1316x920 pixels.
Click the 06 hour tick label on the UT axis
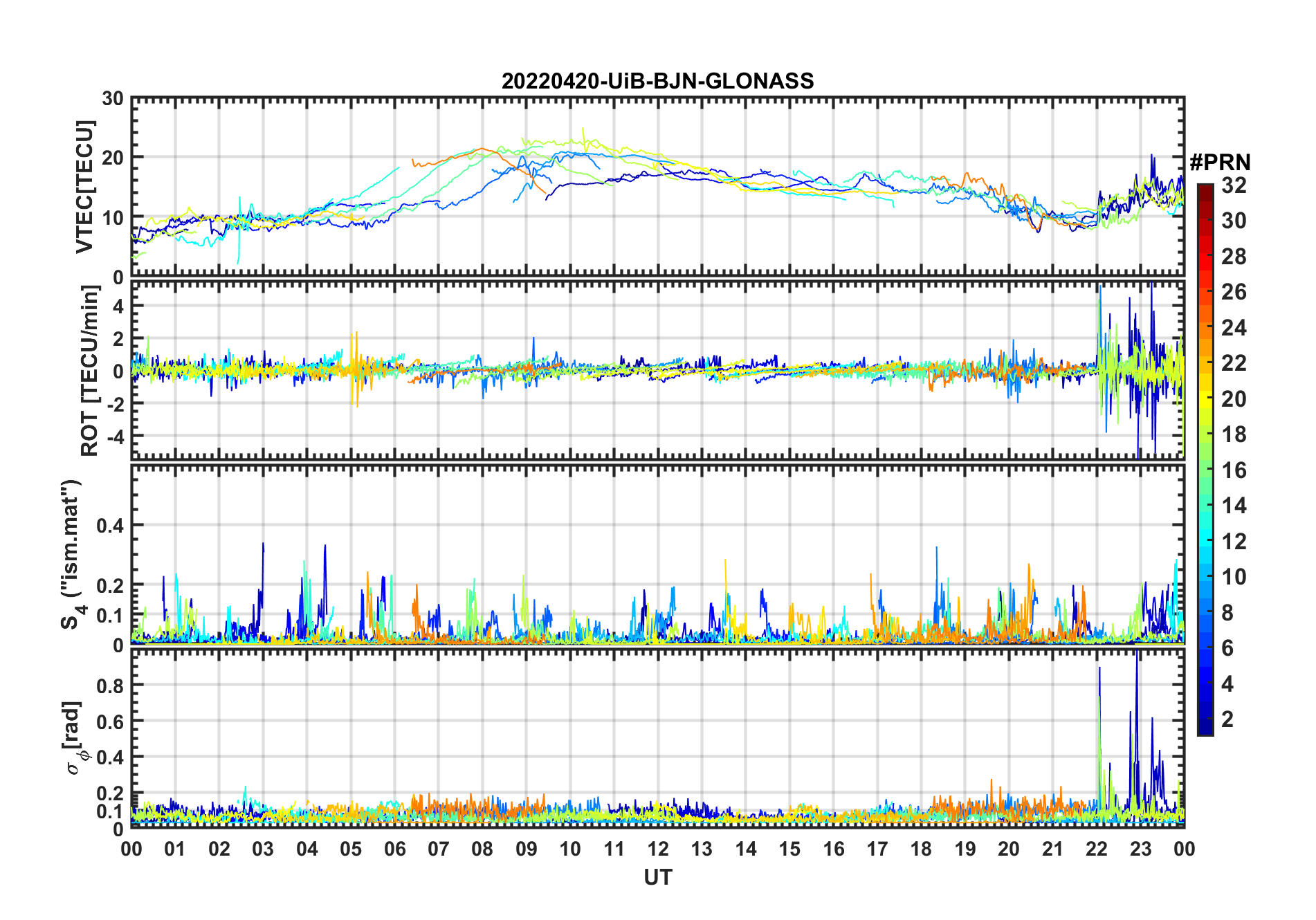coord(394,849)
